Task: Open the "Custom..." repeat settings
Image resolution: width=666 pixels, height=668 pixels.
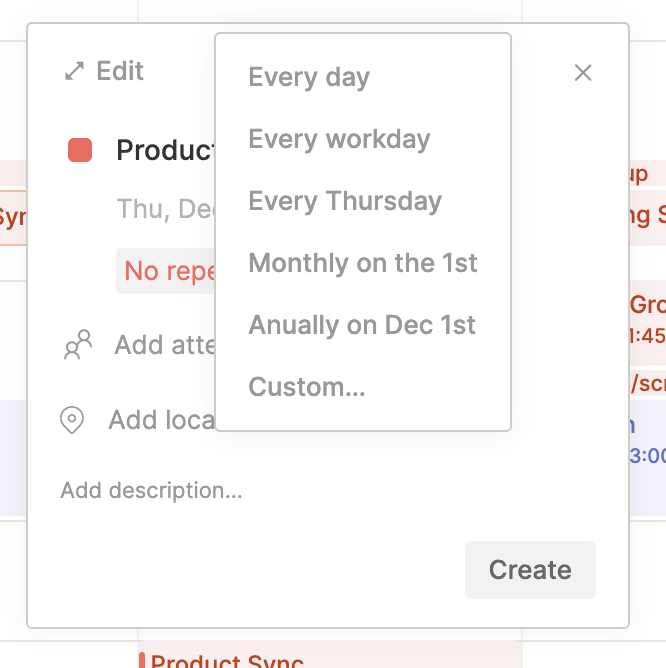Action: (307, 387)
